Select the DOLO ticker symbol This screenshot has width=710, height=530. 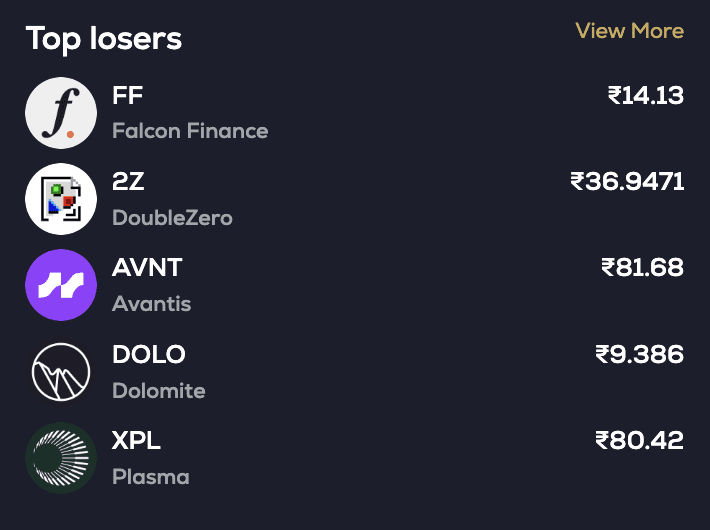149,354
